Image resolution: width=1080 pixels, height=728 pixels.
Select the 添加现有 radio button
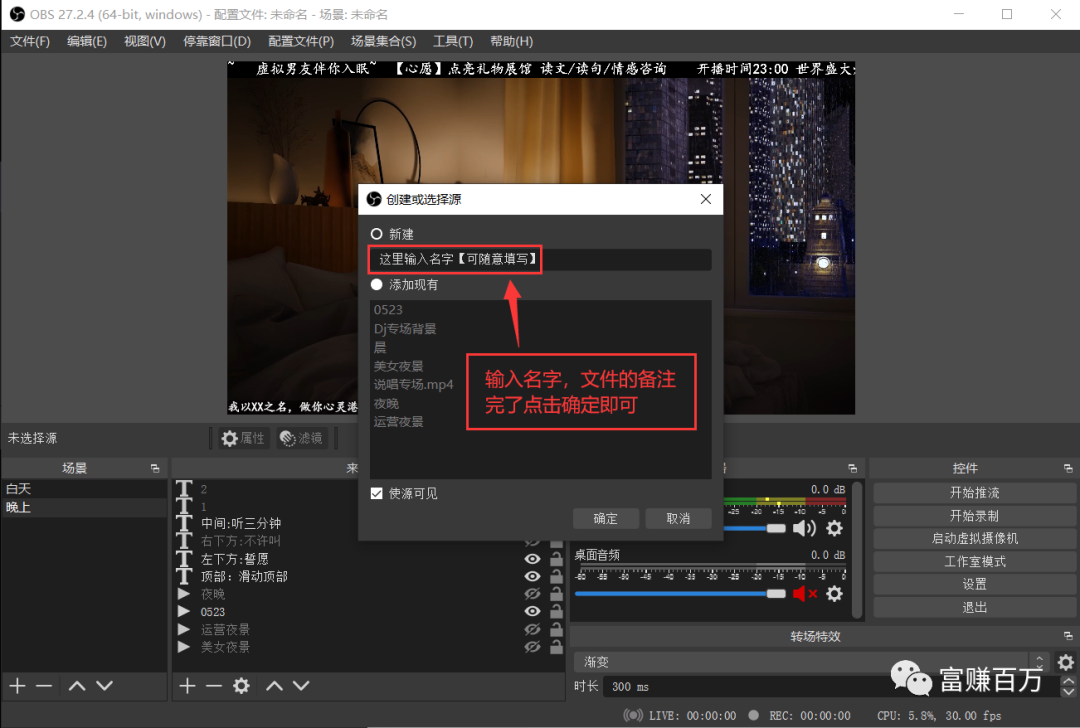[377, 285]
